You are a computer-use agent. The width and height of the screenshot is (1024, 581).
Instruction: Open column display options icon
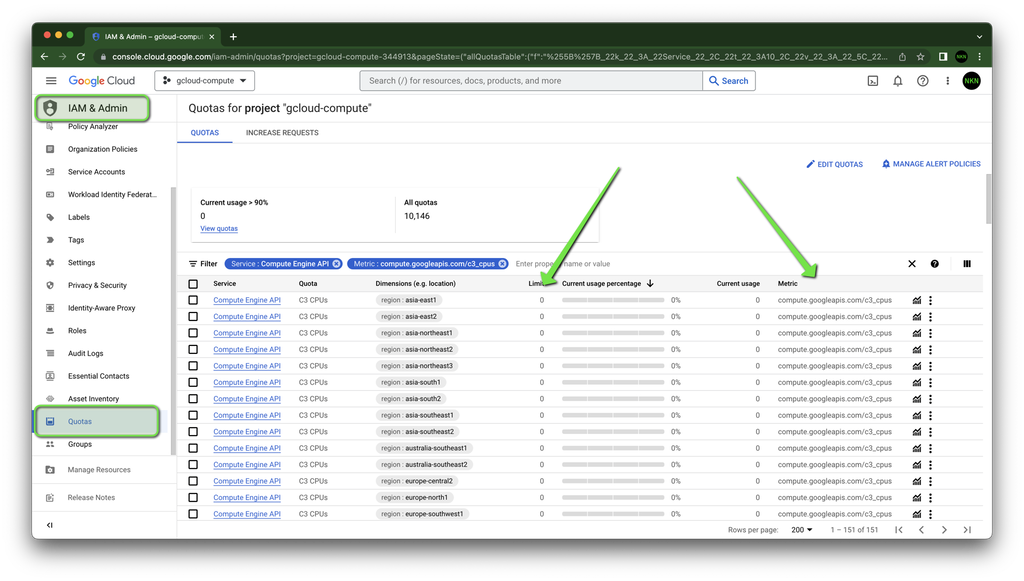coord(967,264)
